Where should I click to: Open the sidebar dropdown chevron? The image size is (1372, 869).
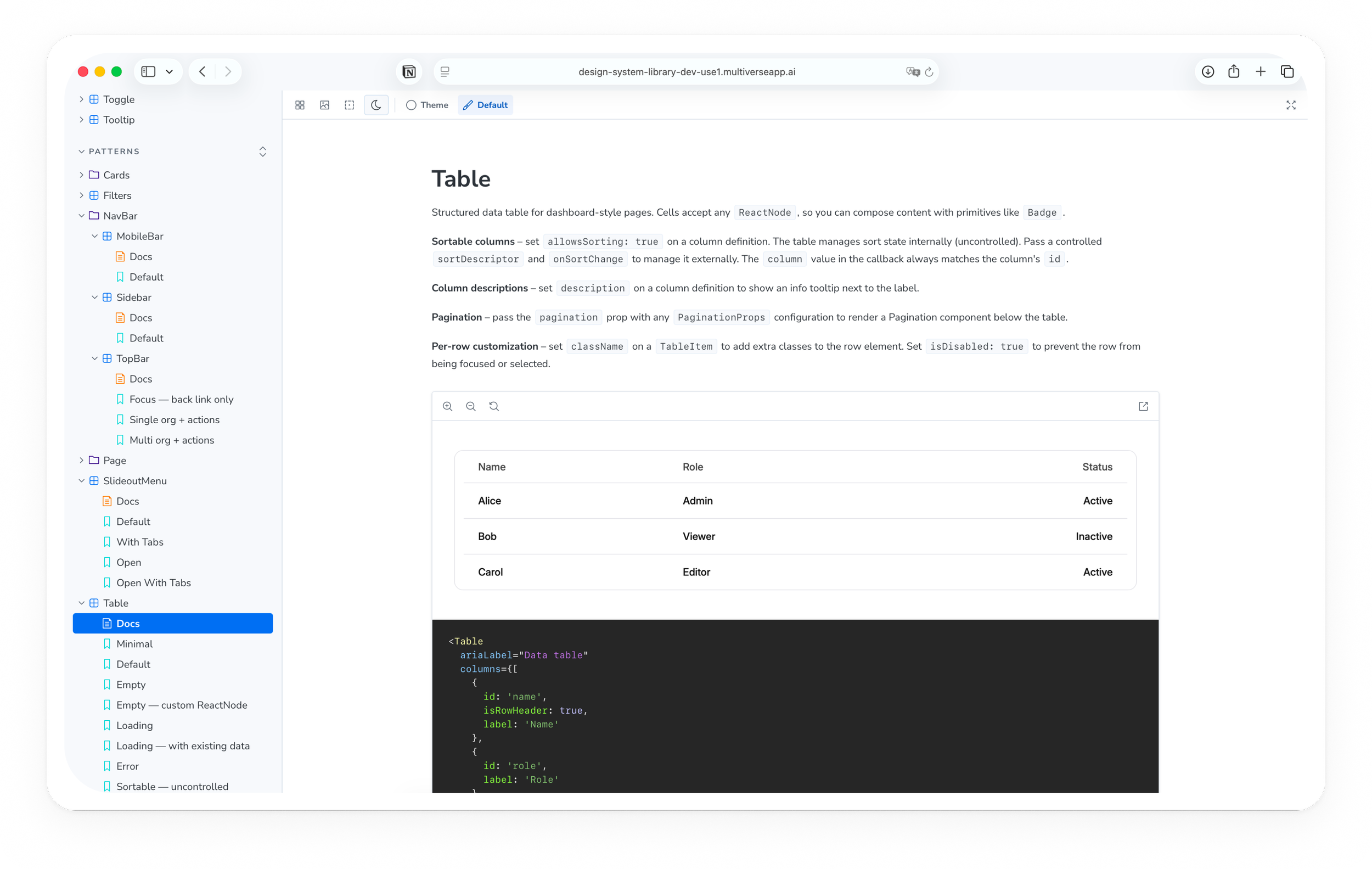tap(169, 72)
